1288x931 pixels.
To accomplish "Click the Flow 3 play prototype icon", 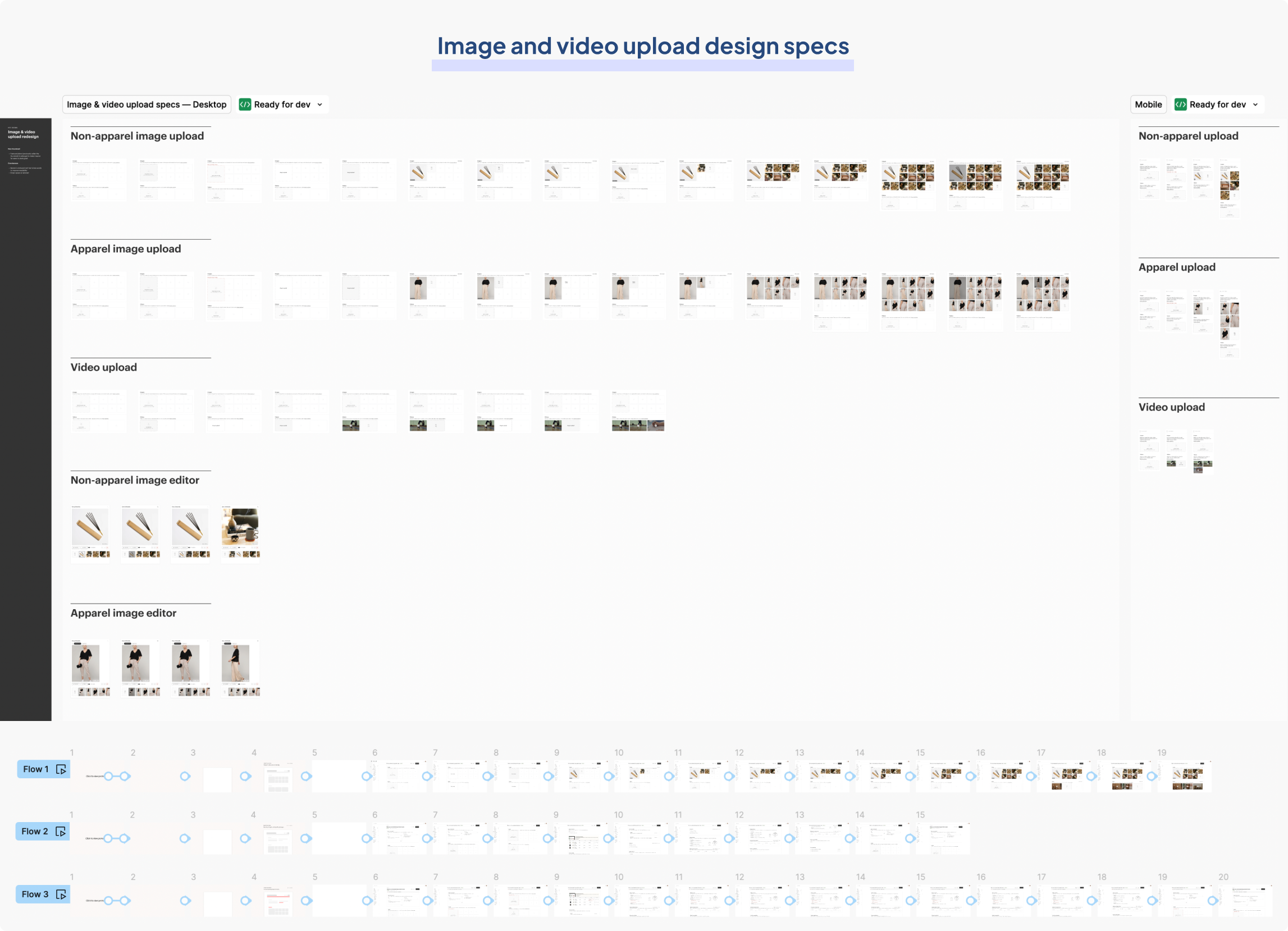I will click(x=61, y=894).
